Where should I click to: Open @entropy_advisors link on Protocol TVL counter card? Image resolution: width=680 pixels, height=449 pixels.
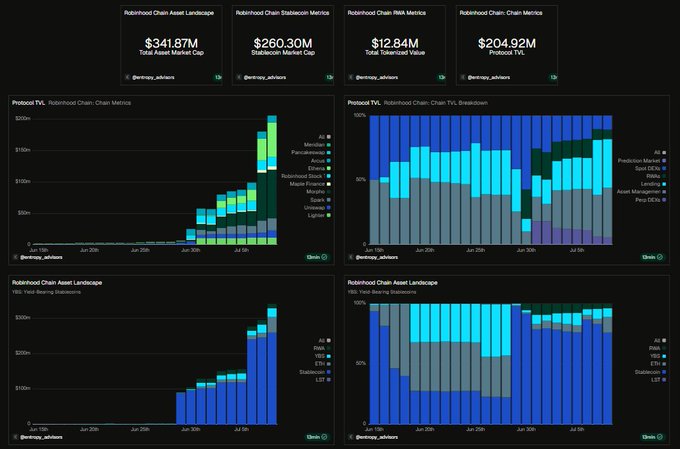tap(489, 77)
